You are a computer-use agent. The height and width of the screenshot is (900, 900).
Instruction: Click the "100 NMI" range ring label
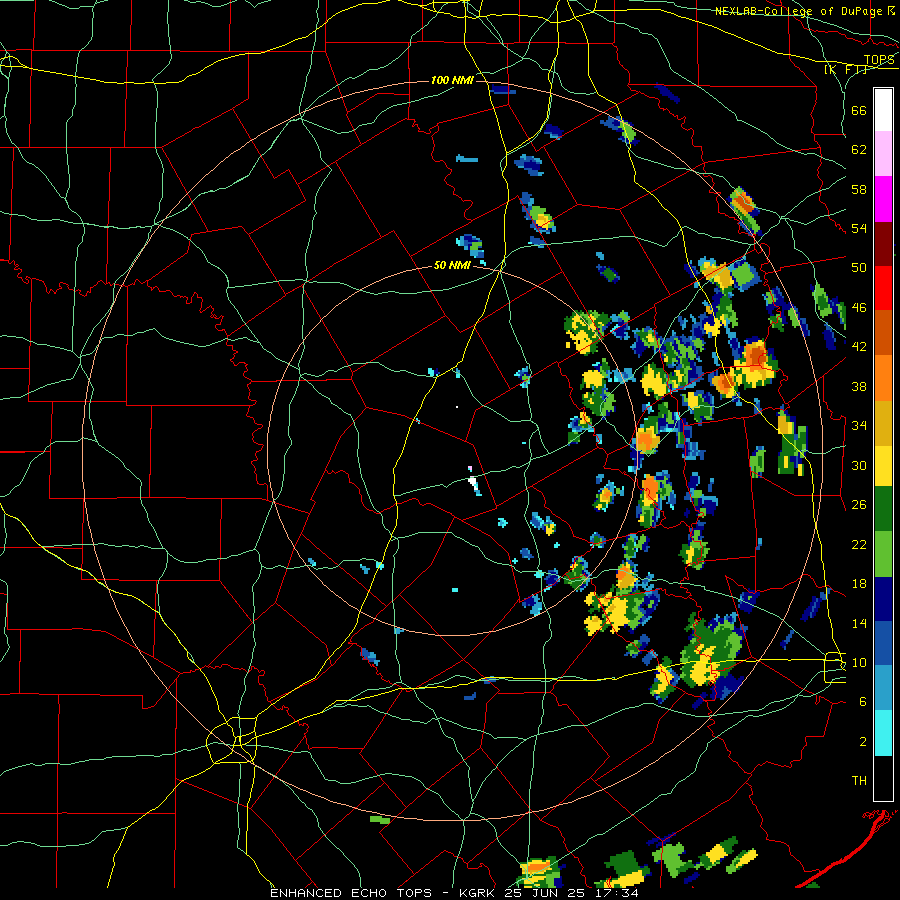click(452, 80)
